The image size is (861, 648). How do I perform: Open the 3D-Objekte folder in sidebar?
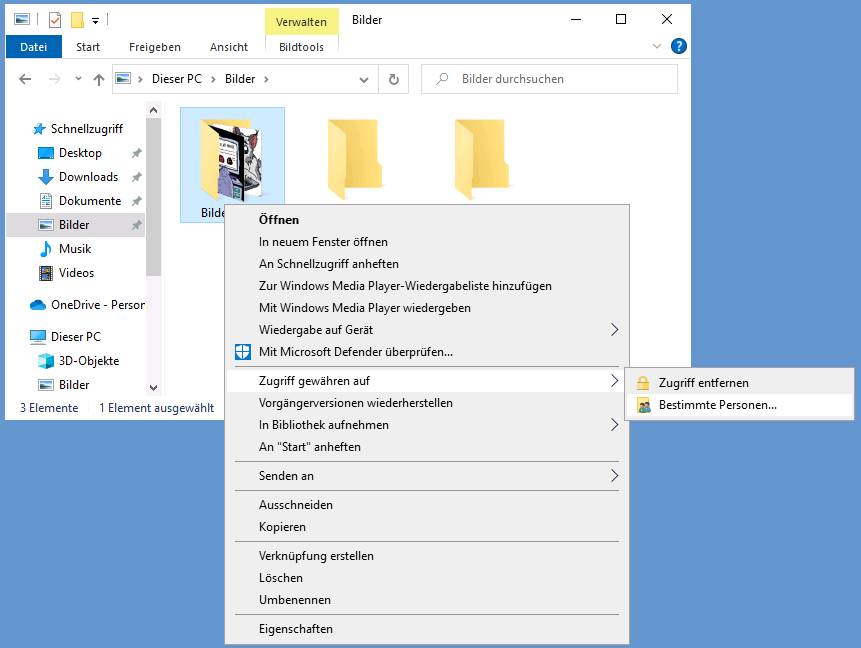click(88, 361)
